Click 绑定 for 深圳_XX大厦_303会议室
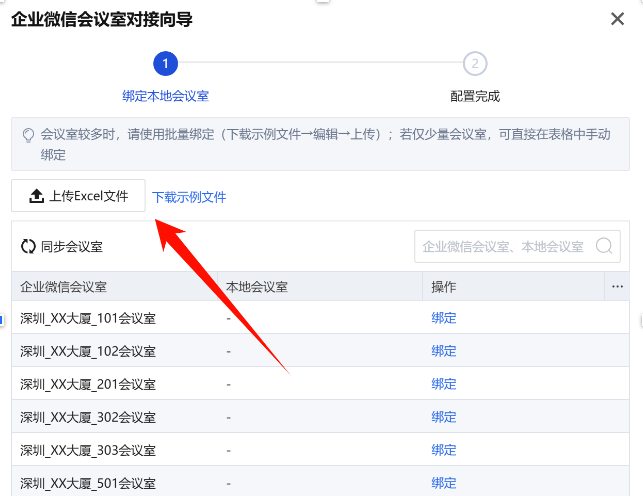This screenshot has width=643, height=496. click(444, 450)
